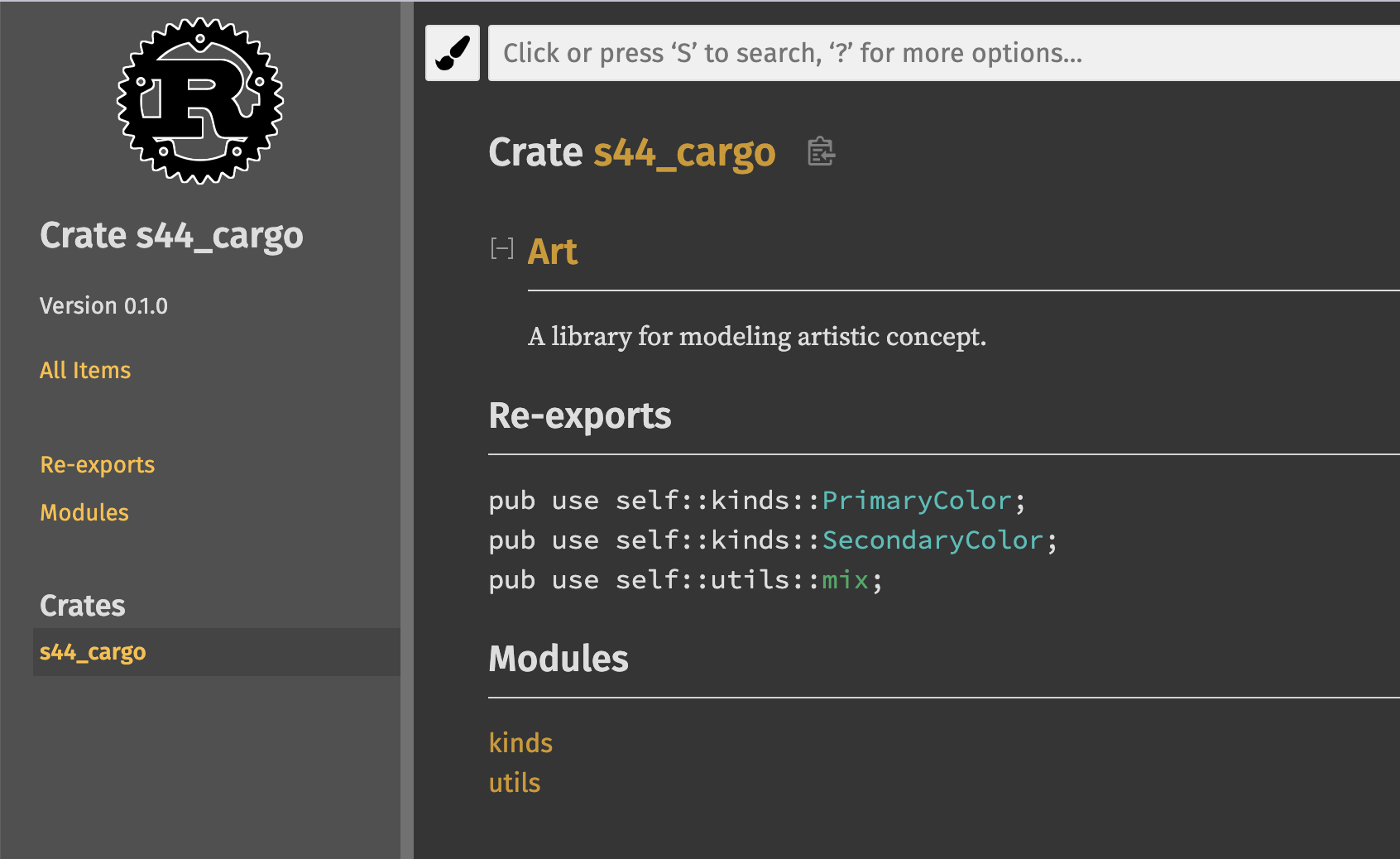This screenshot has height=859, width=1400.
Task: Open the kinds module
Action: (520, 743)
